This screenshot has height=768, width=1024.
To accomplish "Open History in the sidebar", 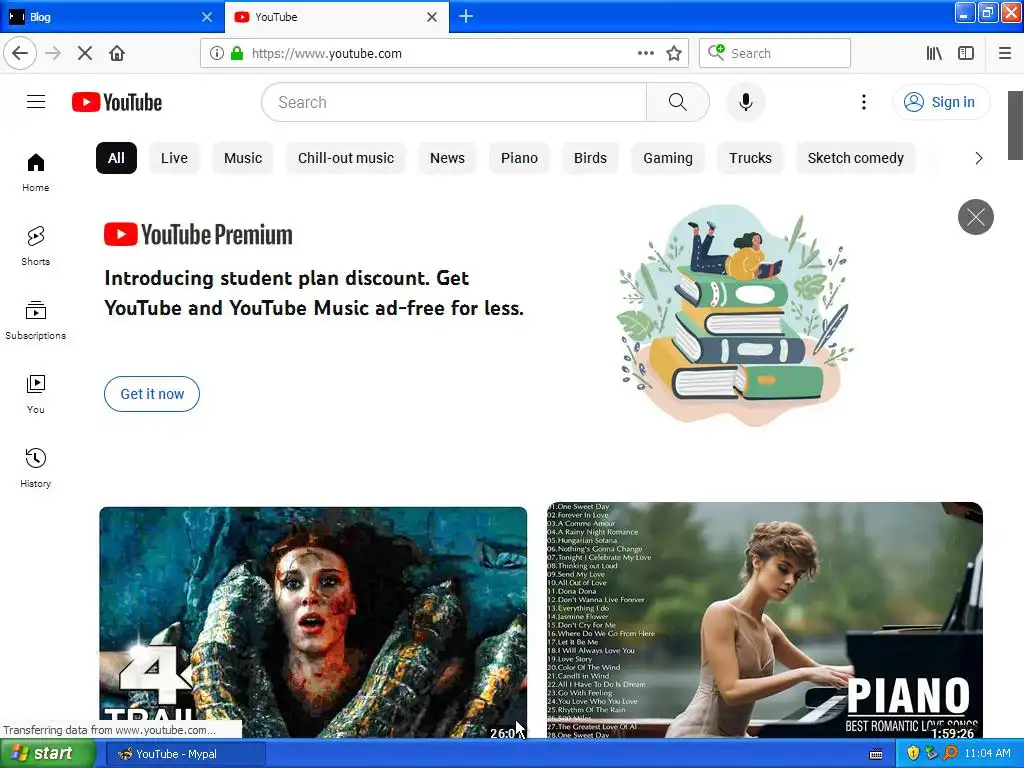I will click(x=35, y=468).
